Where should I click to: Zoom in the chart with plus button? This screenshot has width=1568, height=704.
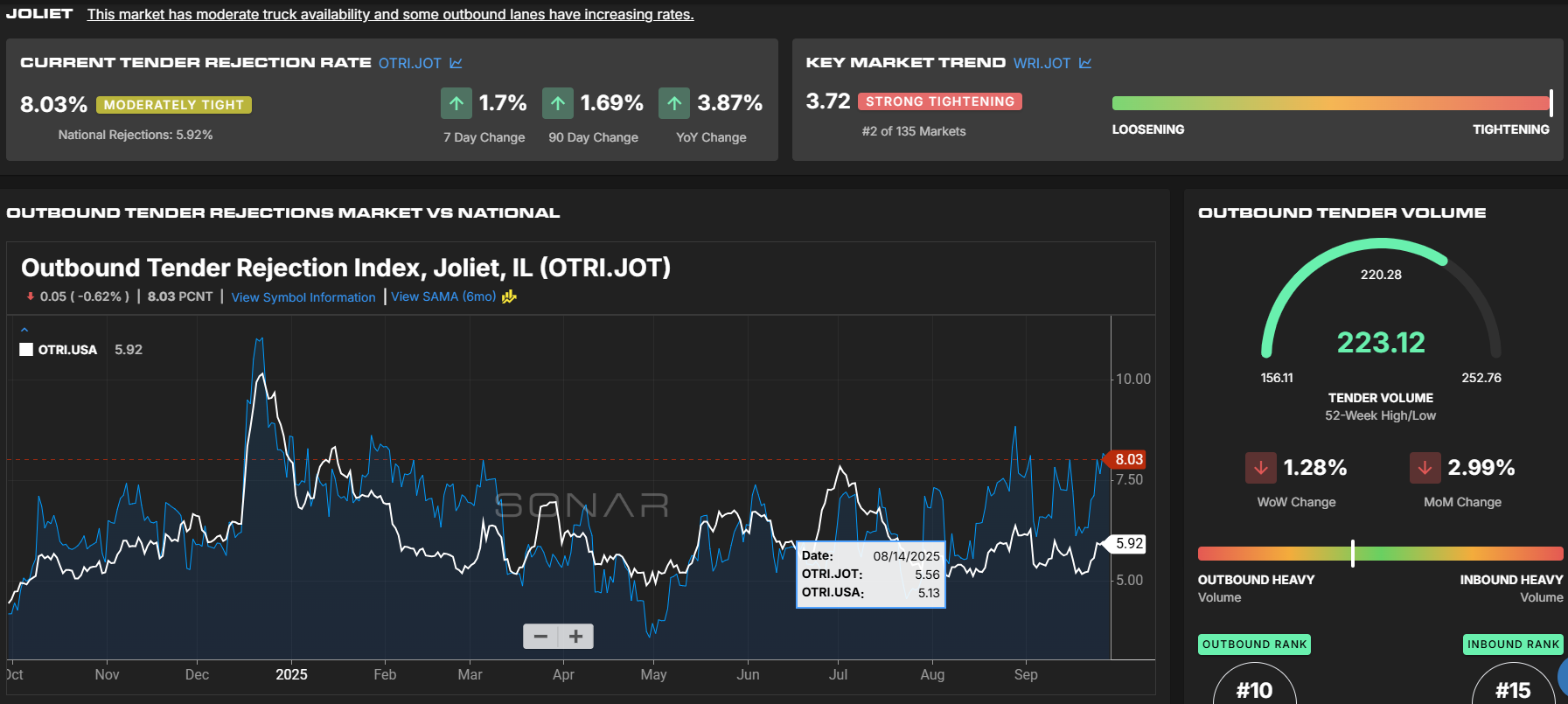(x=575, y=636)
